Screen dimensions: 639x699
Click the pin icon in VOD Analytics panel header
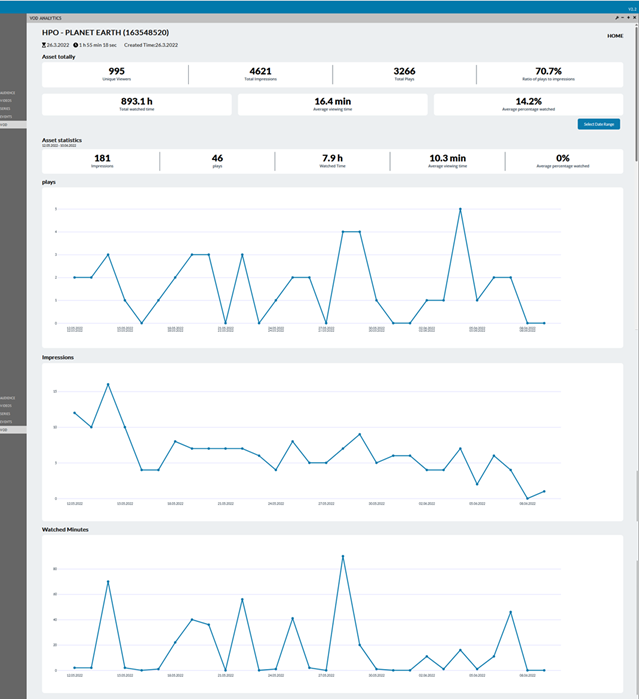point(617,19)
